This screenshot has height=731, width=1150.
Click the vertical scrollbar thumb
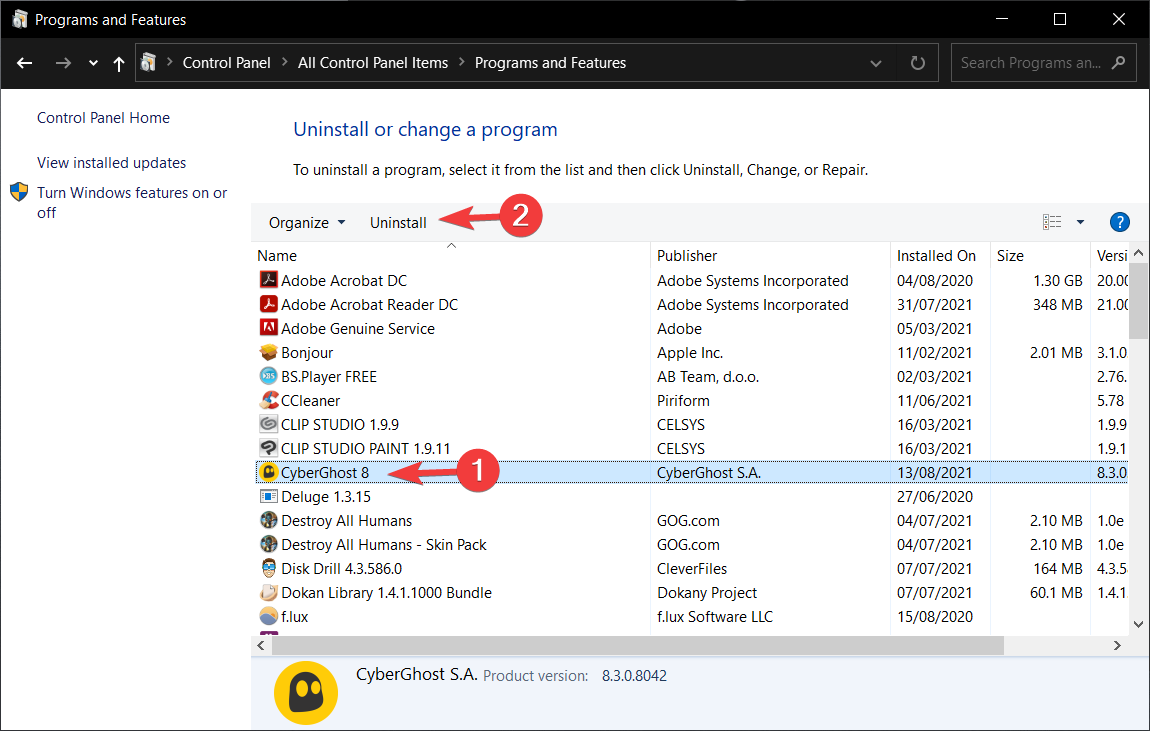click(1138, 301)
